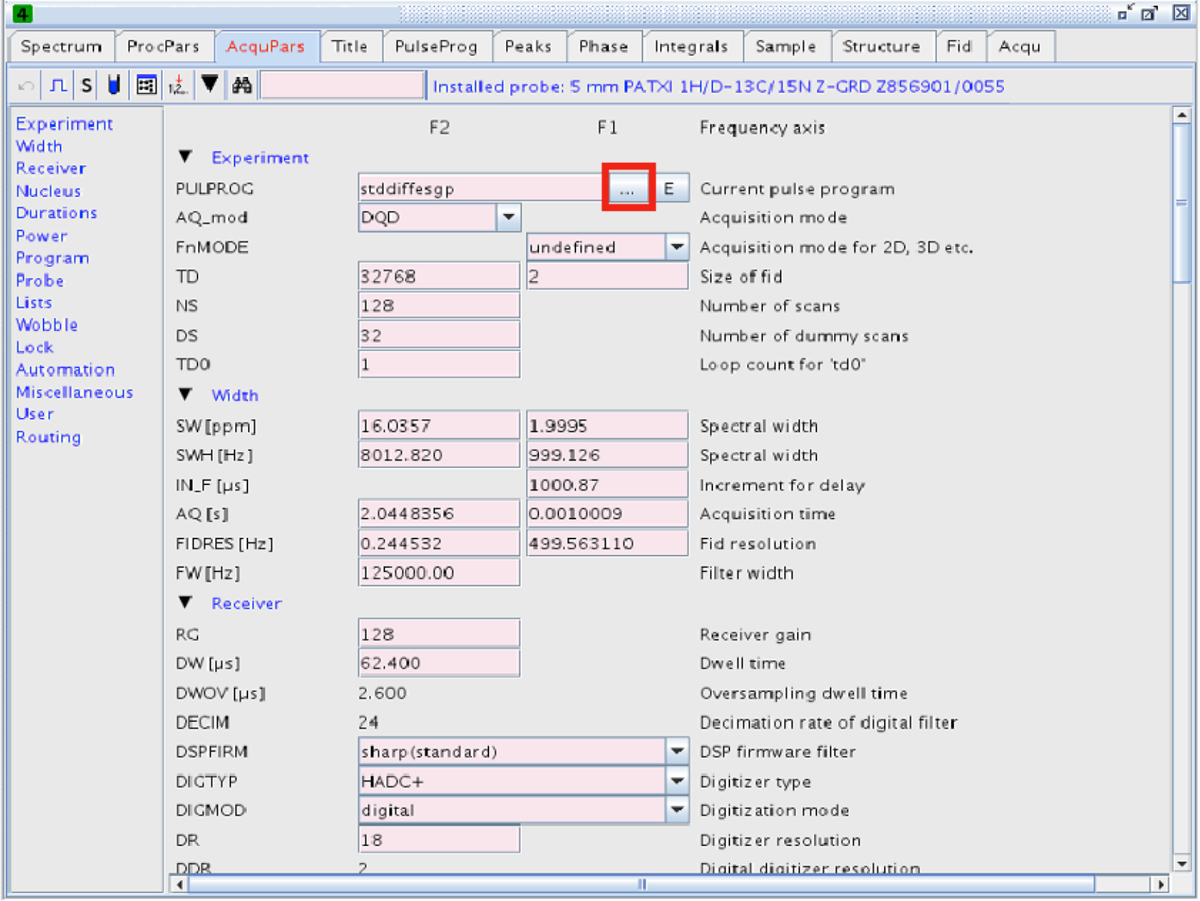
Task: Switch to the ProcPars tab
Action: point(163,47)
